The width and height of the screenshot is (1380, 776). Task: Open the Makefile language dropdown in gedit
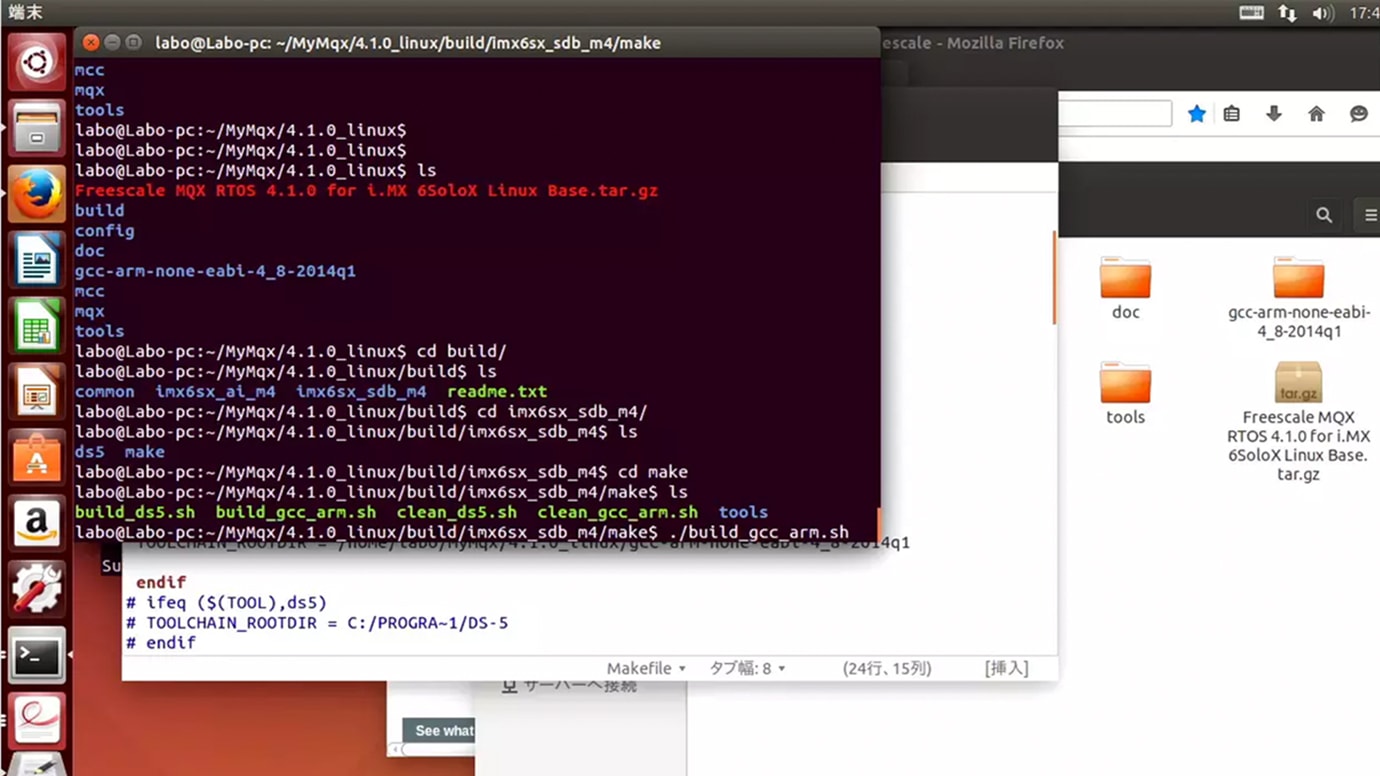645,667
